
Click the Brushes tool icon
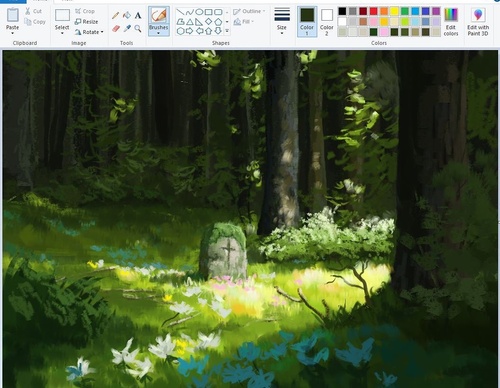click(x=159, y=16)
